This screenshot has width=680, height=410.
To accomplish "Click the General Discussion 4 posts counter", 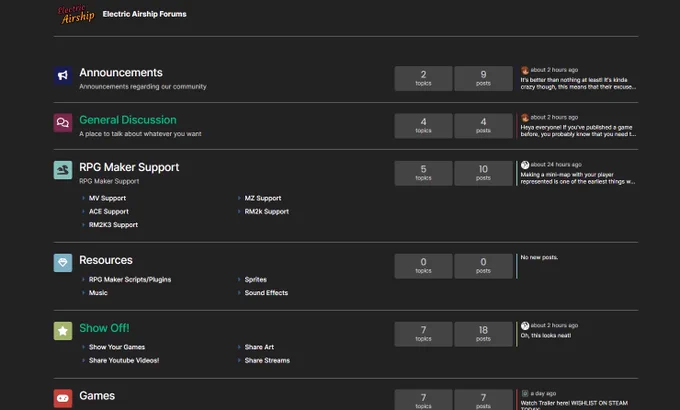I will click(483, 126).
